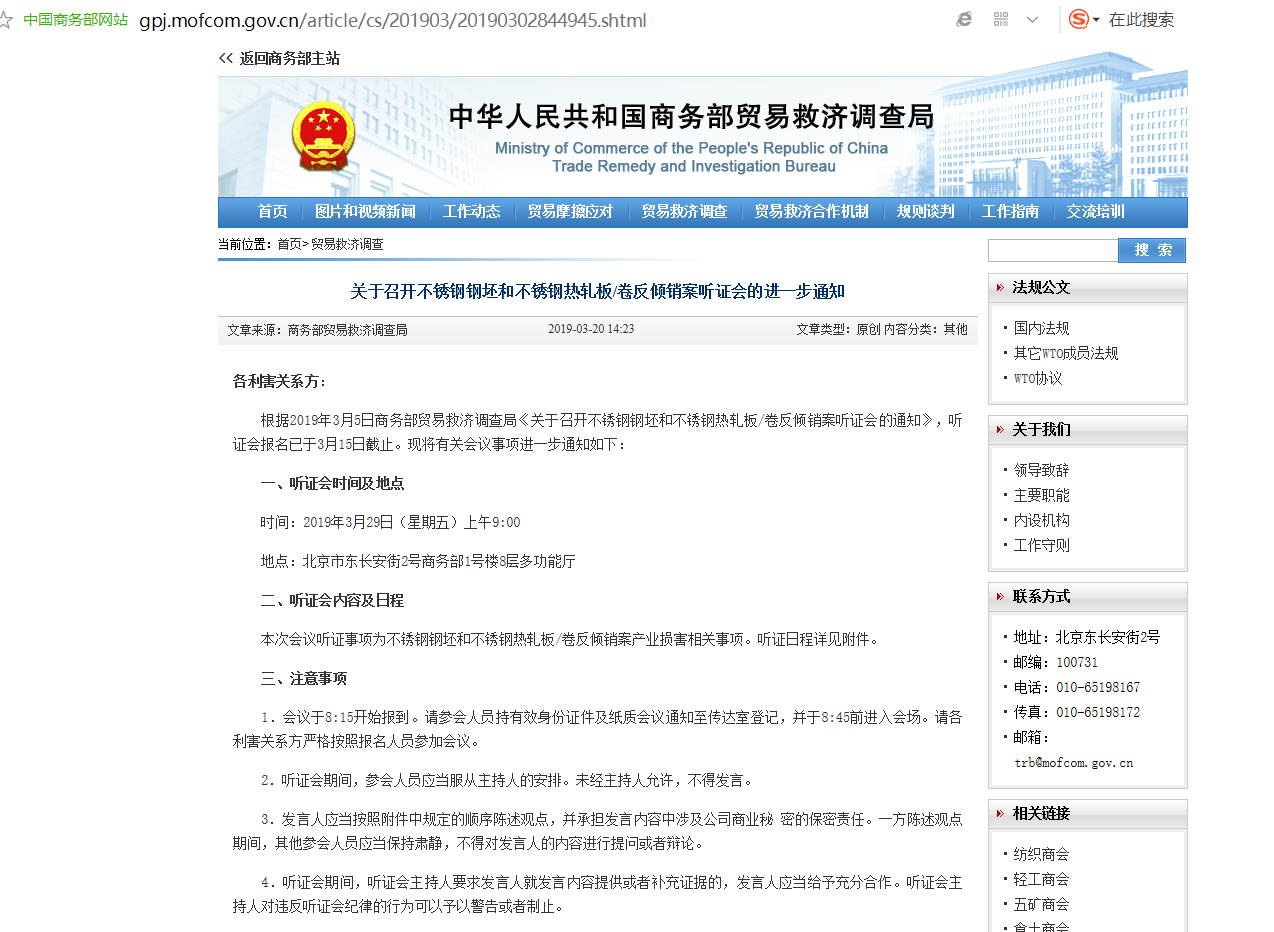Click 返回商务部主站 link
Viewport: 1274px width, 932px height.
[x=289, y=58]
